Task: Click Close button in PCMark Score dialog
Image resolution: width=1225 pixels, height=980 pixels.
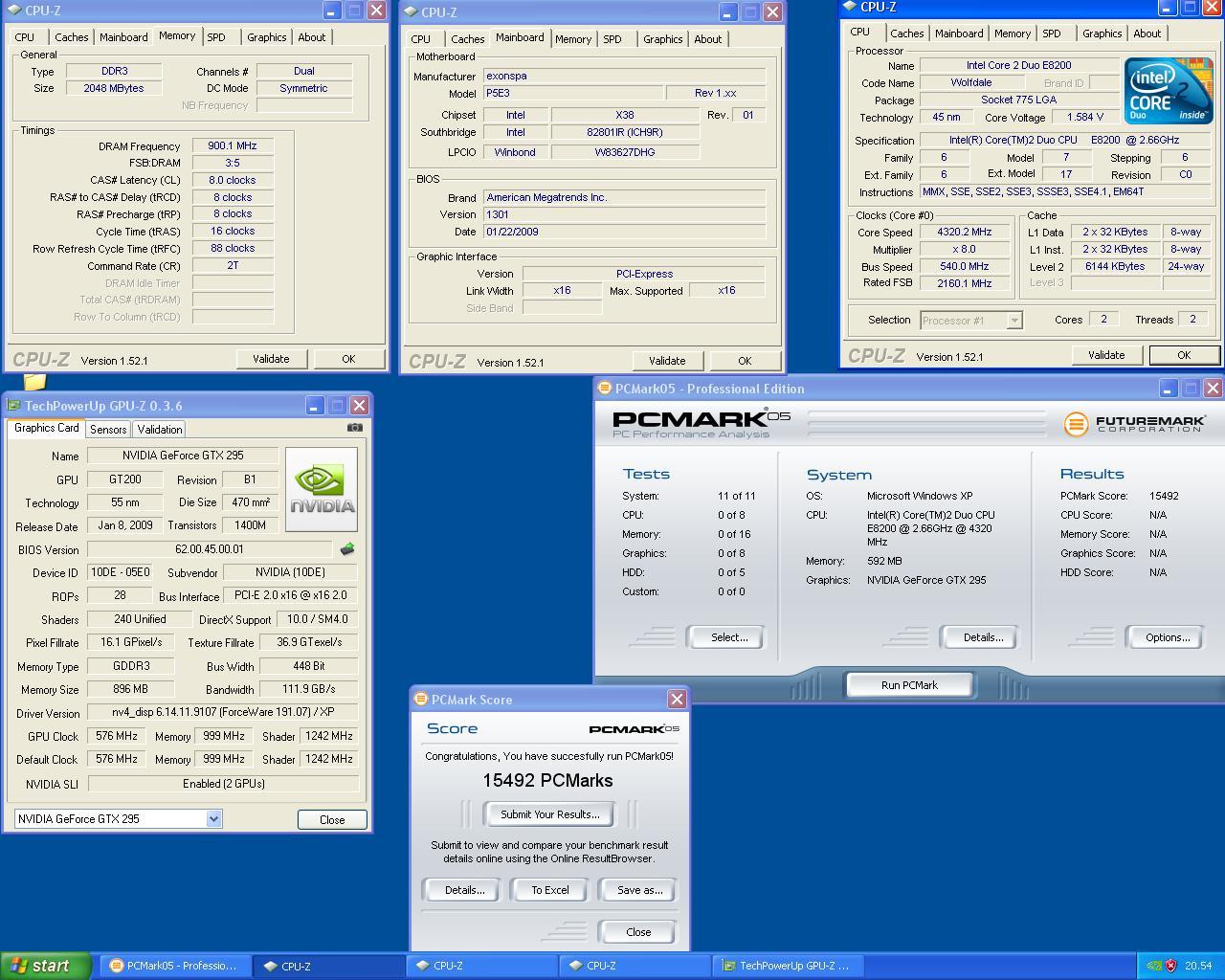Action: 638,932
